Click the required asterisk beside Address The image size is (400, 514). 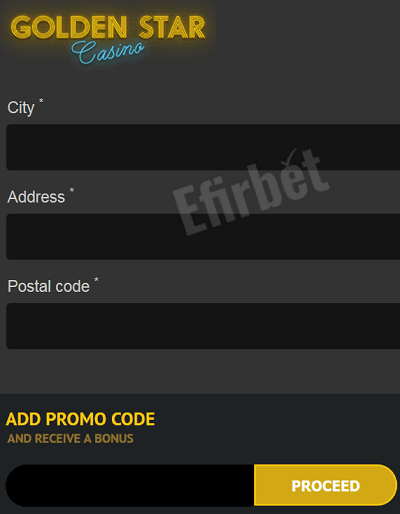click(x=72, y=190)
